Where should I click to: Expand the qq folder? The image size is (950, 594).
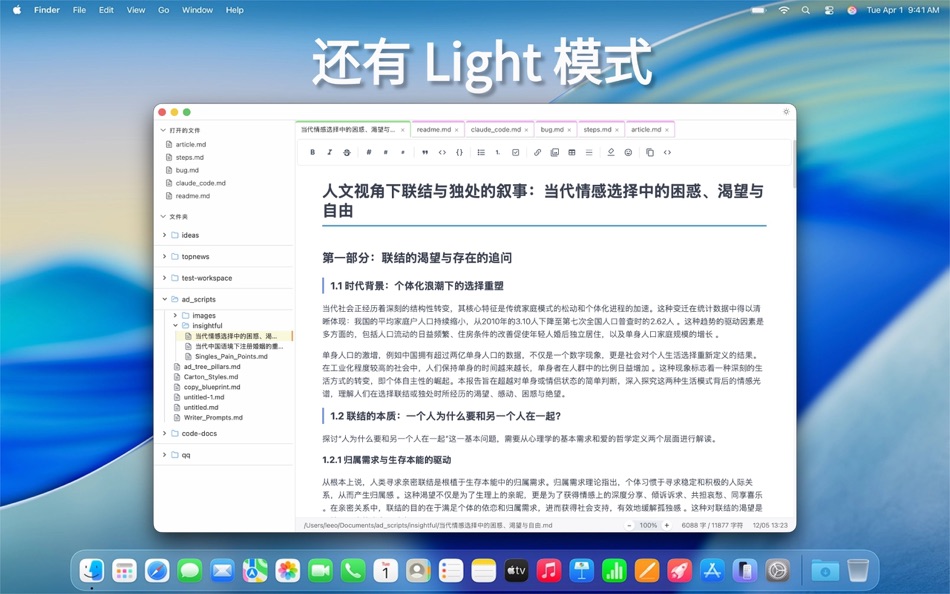[164, 455]
